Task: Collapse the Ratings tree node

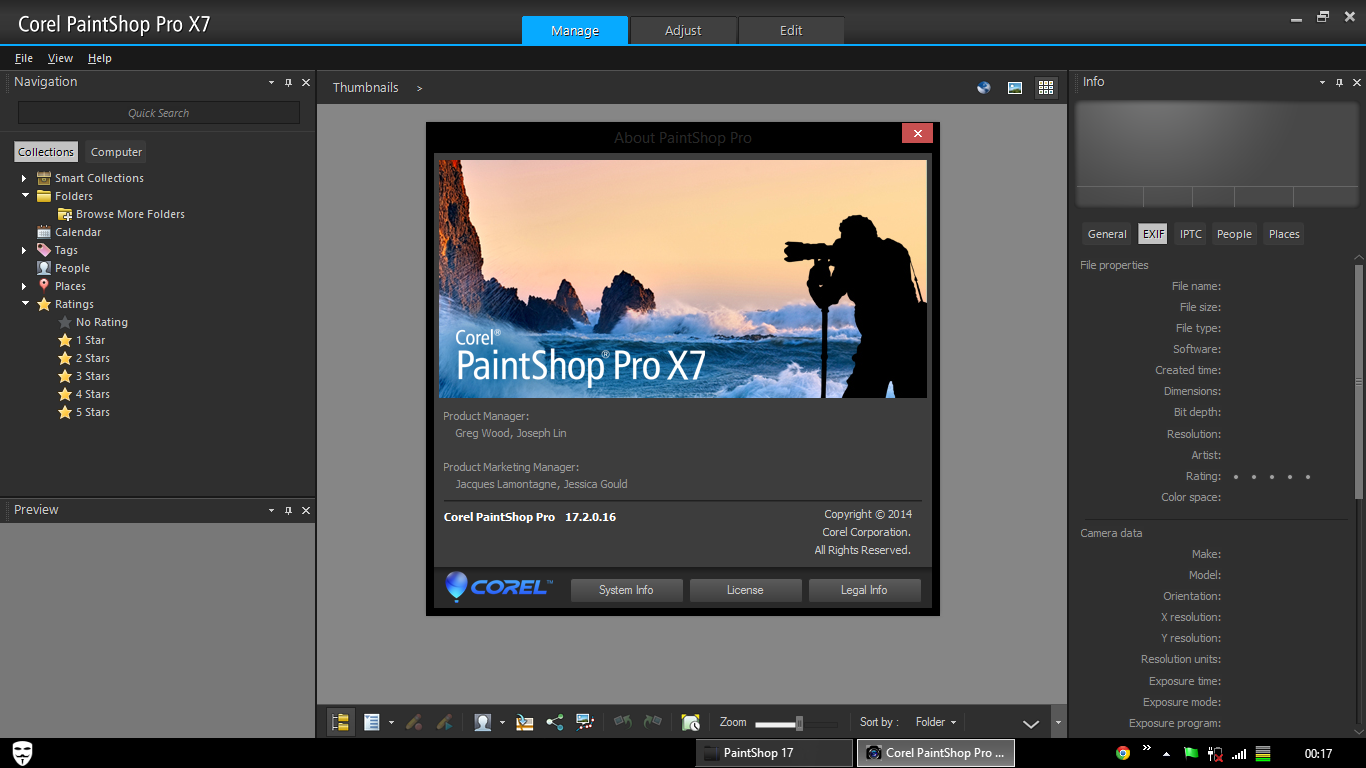Action: [25, 304]
